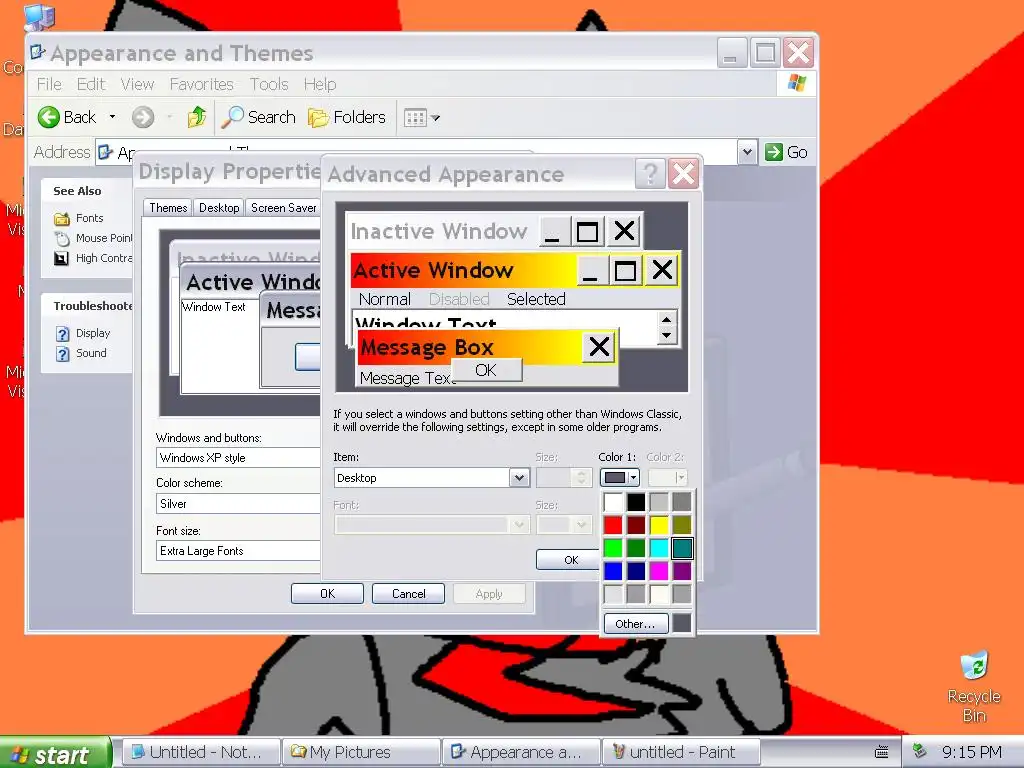Open the Start menu
This screenshot has height=768, width=1024.
coord(55,754)
